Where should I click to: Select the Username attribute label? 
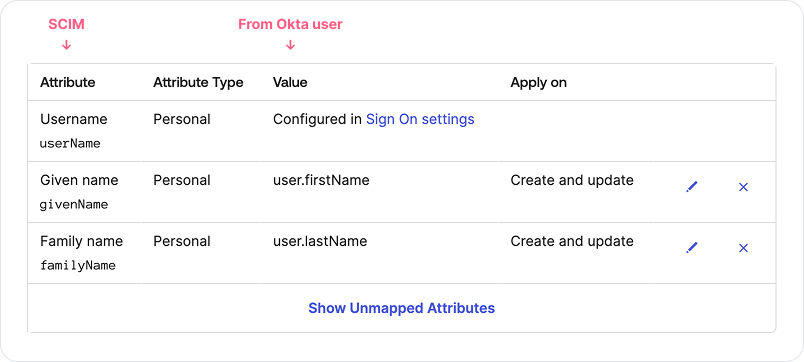coord(74,119)
